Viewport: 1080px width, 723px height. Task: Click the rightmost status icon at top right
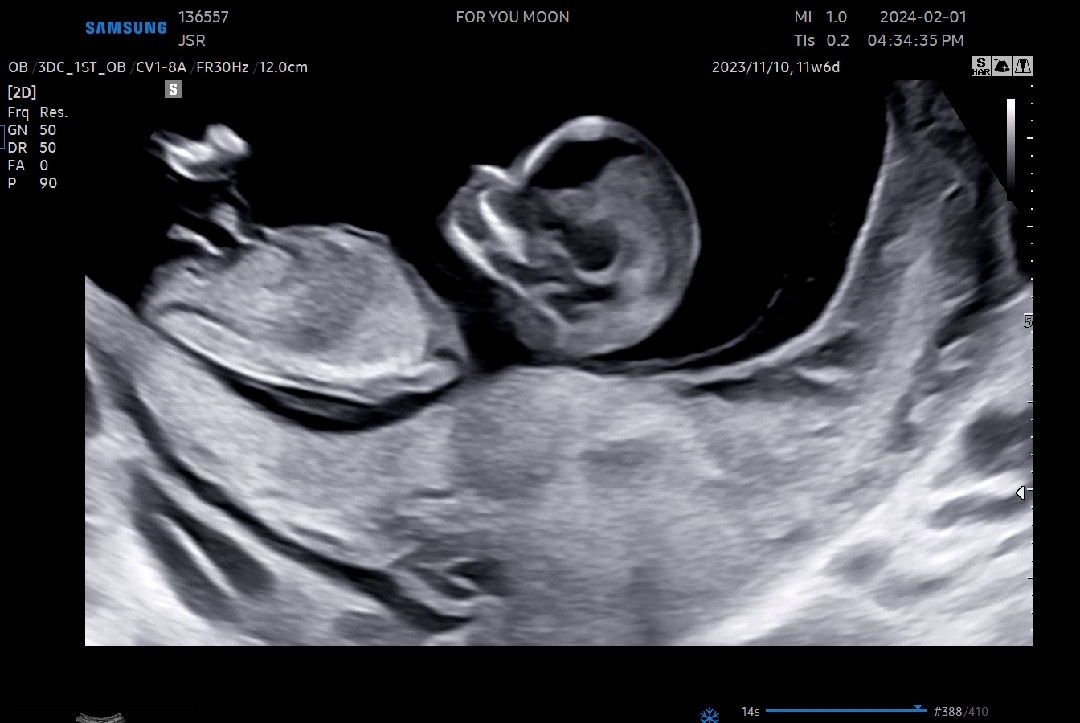click(x=1023, y=66)
